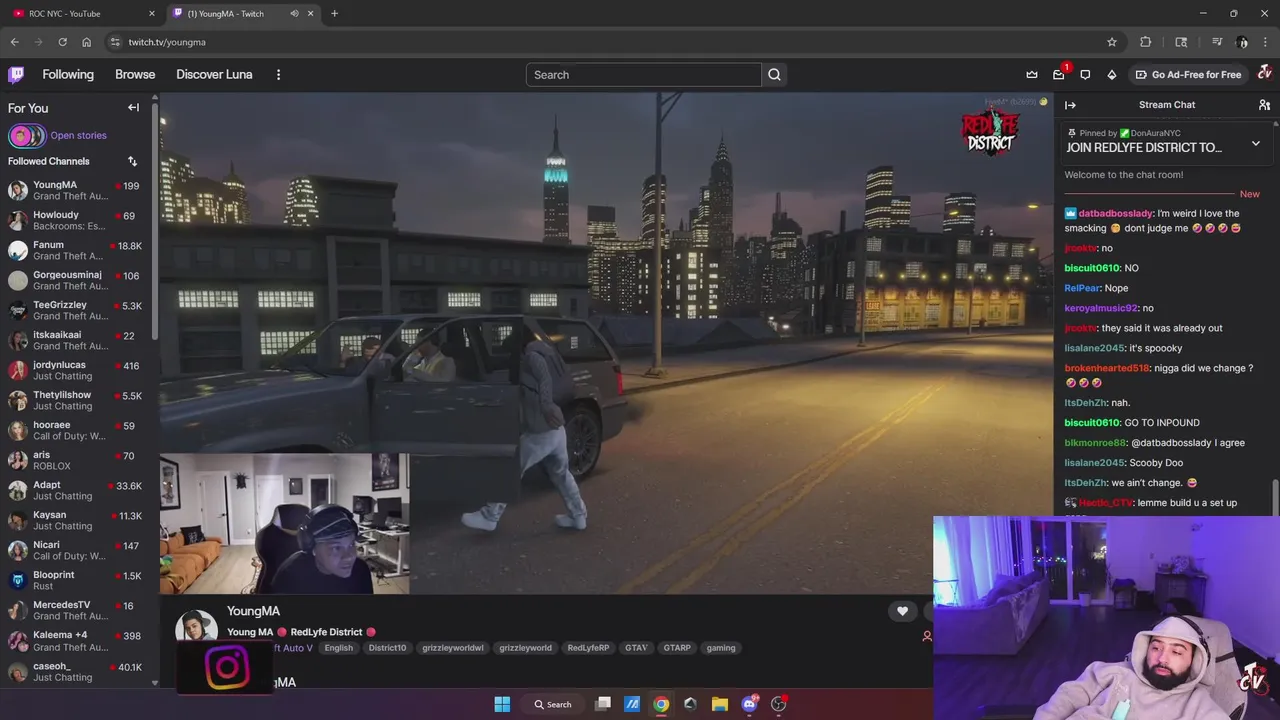Open stories link
The height and width of the screenshot is (720, 1280).
[78, 135]
